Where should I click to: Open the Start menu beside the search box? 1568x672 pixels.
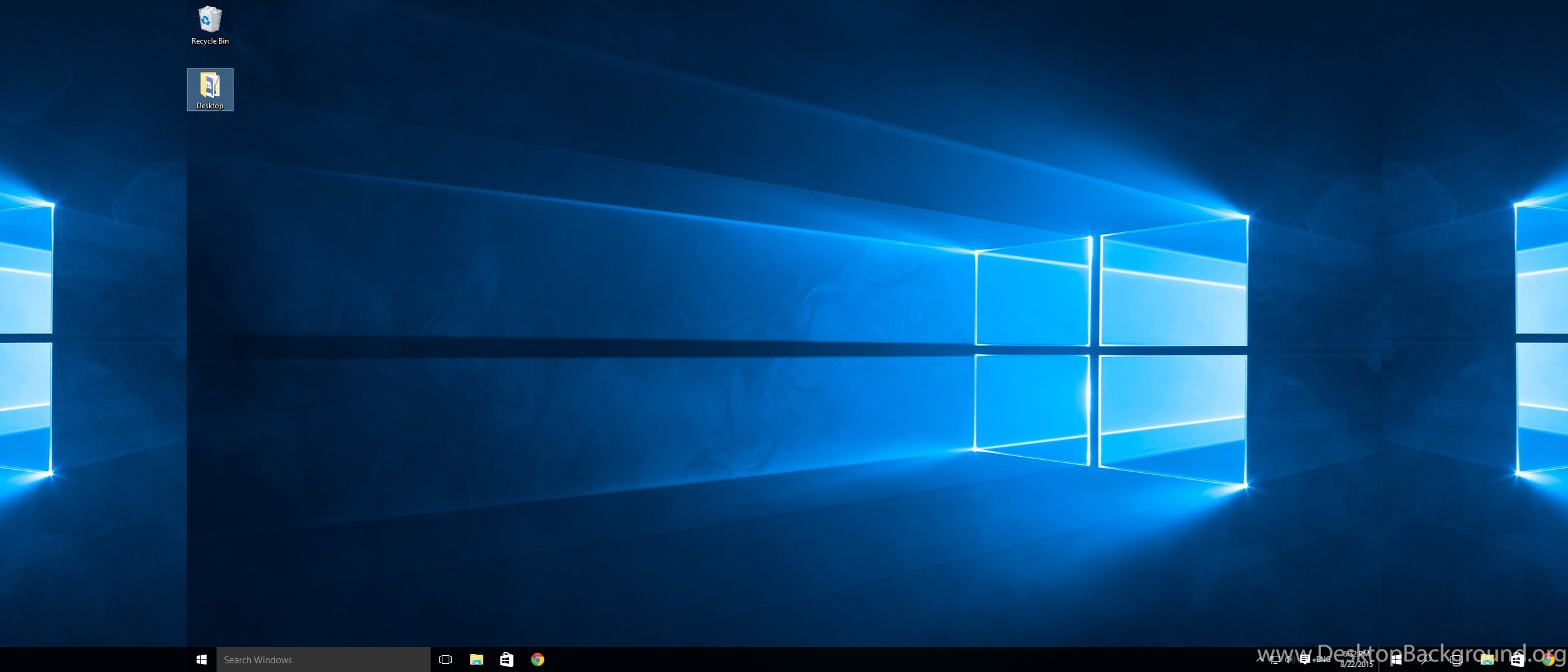click(202, 660)
